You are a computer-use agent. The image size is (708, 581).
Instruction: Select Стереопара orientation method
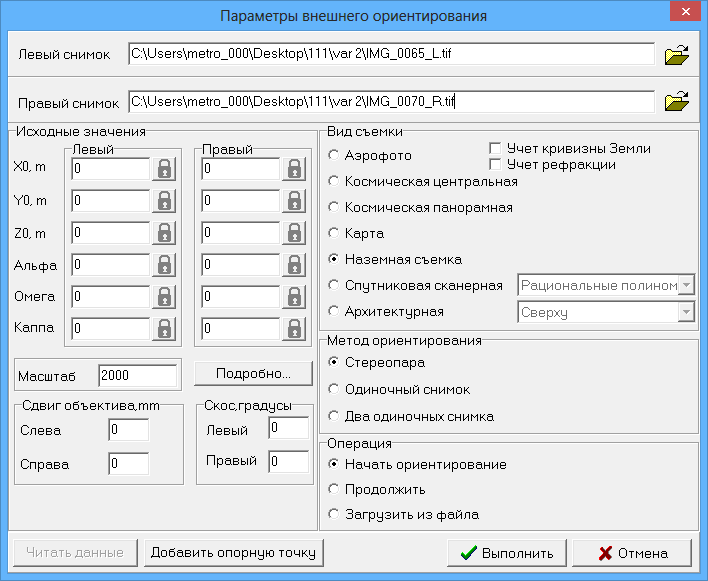pos(334,362)
